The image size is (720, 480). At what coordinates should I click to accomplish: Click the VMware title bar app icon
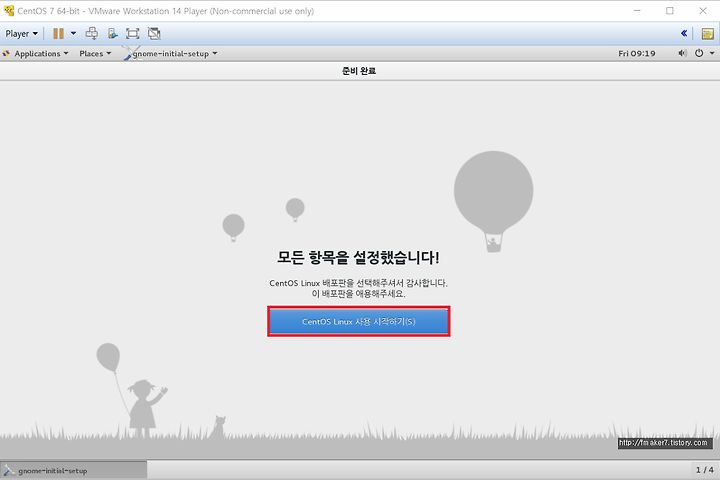[9, 11]
